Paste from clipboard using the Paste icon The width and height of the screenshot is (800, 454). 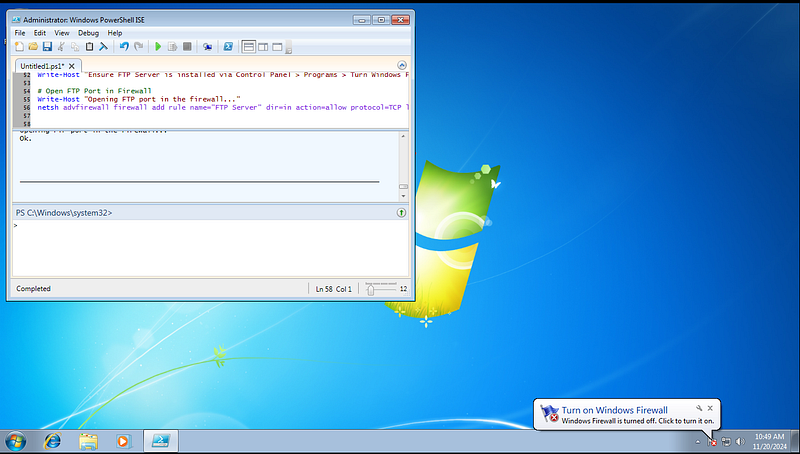pos(89,47)
